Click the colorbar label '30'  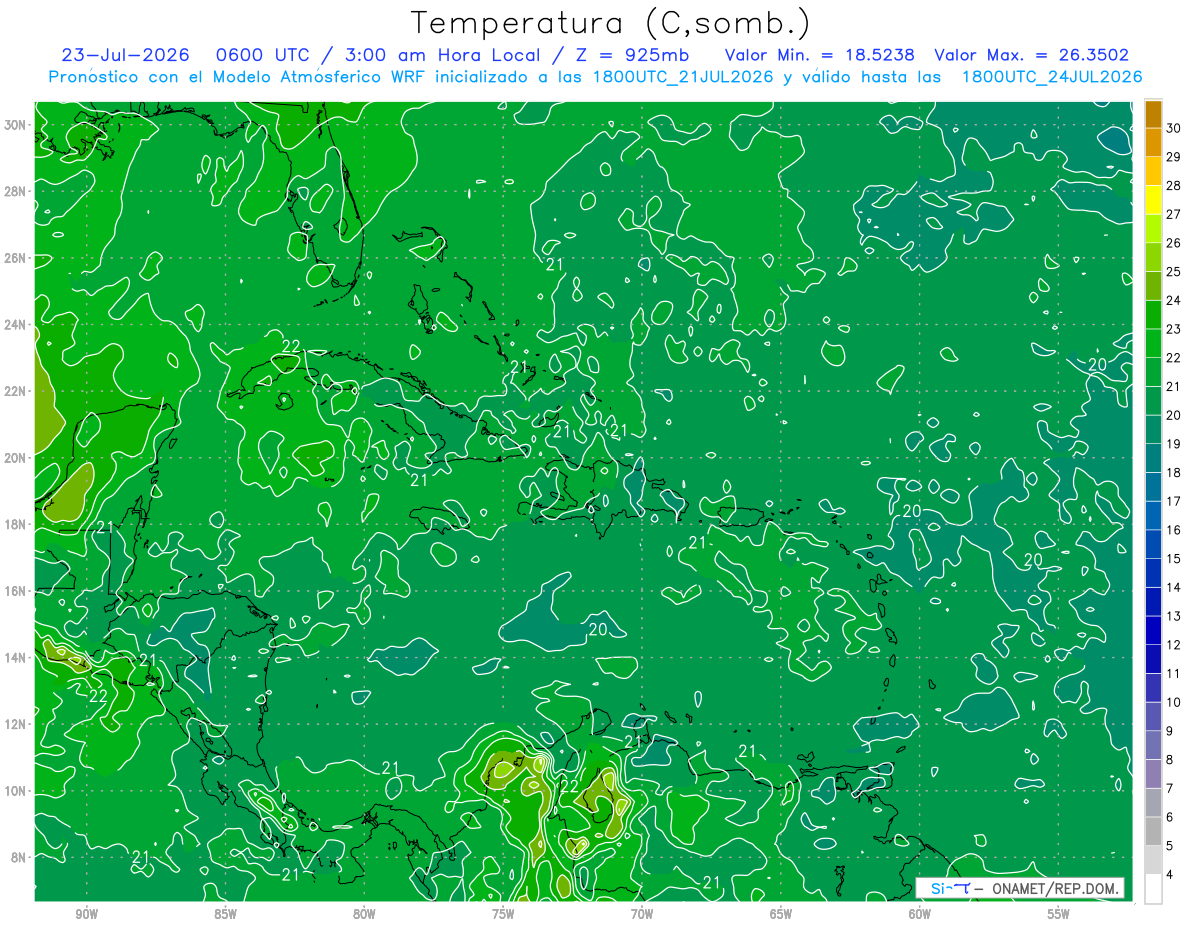pyautogui.click(x=1173, y=128)
